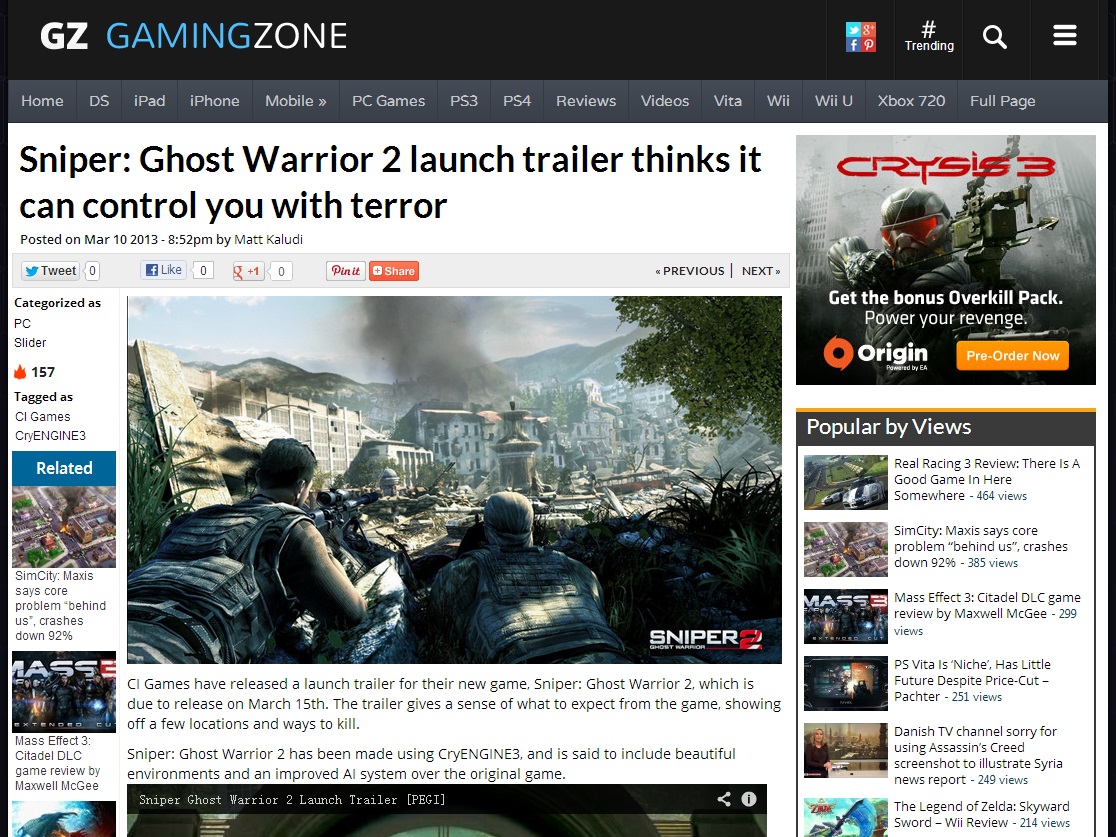The image size is (1116, 837).
Task: Select Full Page in navigation bar
Action: 1002,101
